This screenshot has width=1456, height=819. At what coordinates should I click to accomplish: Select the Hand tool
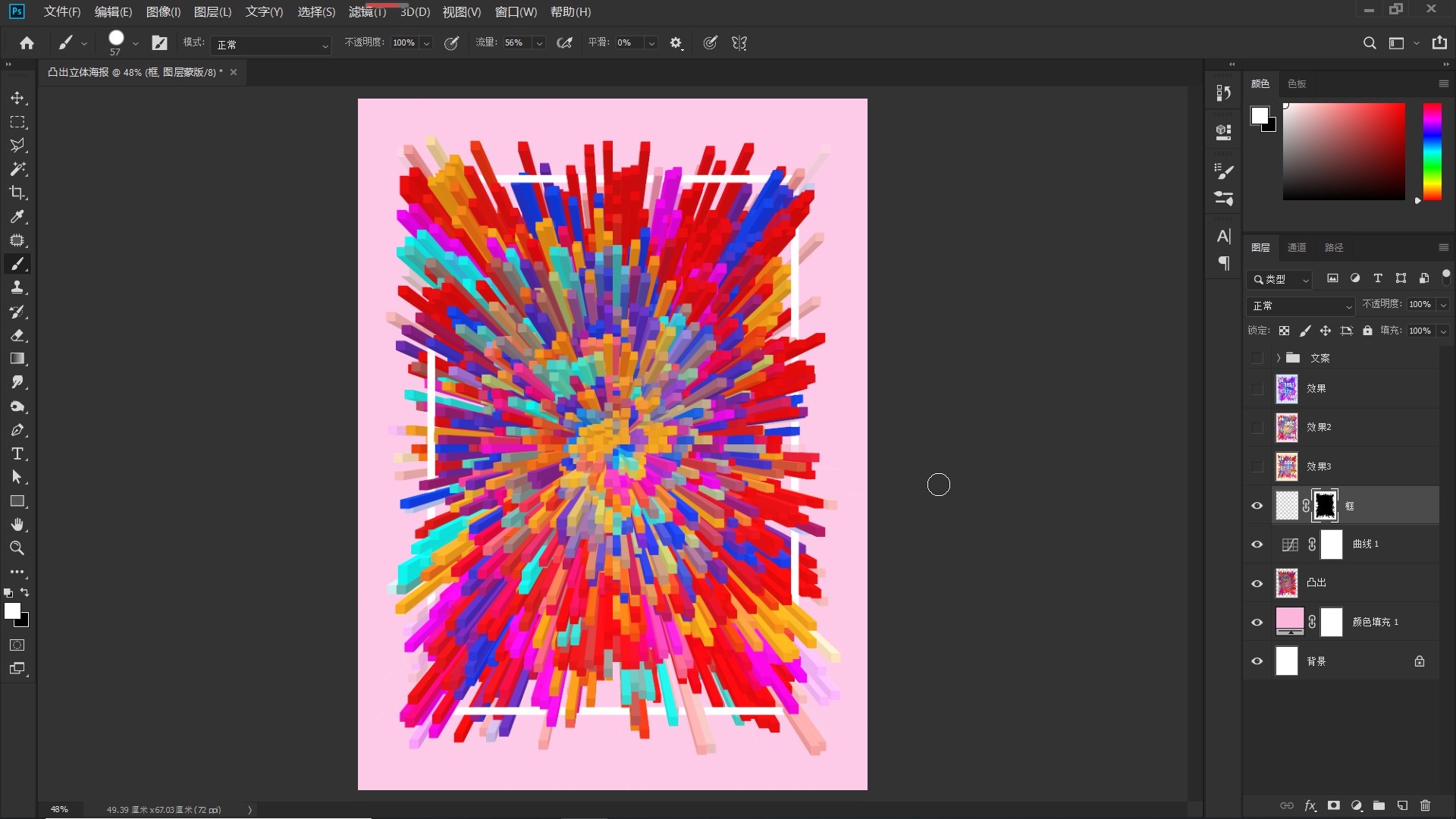coord(17,525)
